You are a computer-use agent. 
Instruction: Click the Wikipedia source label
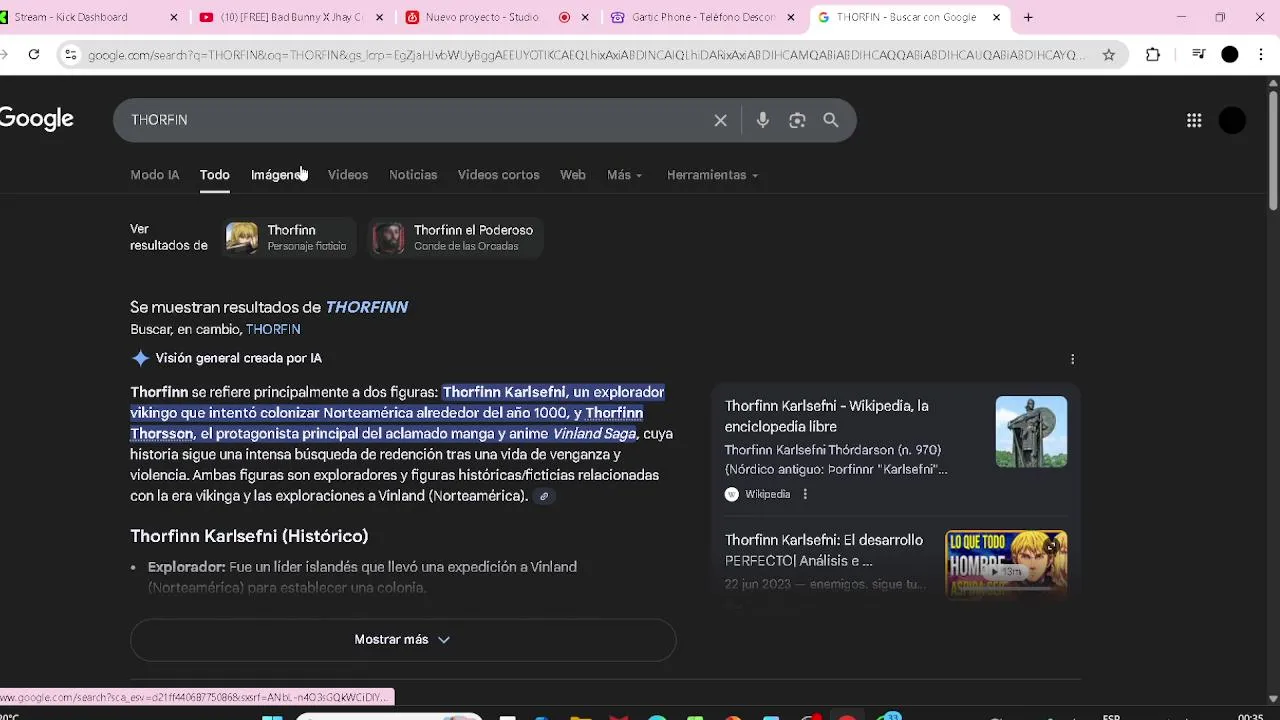[767, 494]
